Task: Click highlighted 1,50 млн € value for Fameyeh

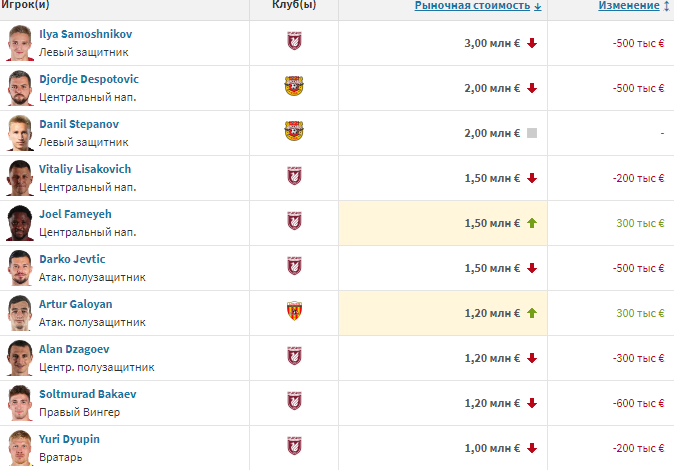Action: [x=492, y=223]
